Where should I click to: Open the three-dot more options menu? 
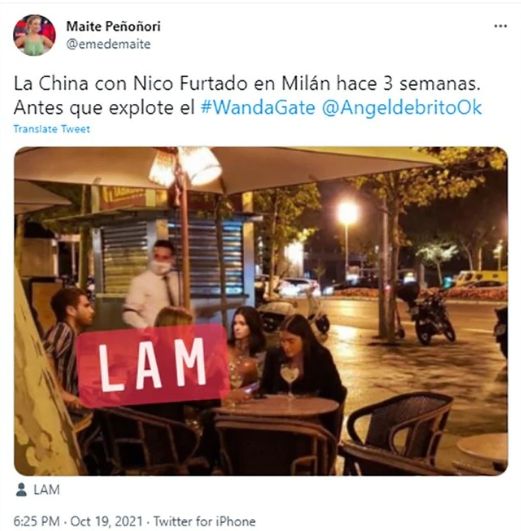click(x=500, y=26)
